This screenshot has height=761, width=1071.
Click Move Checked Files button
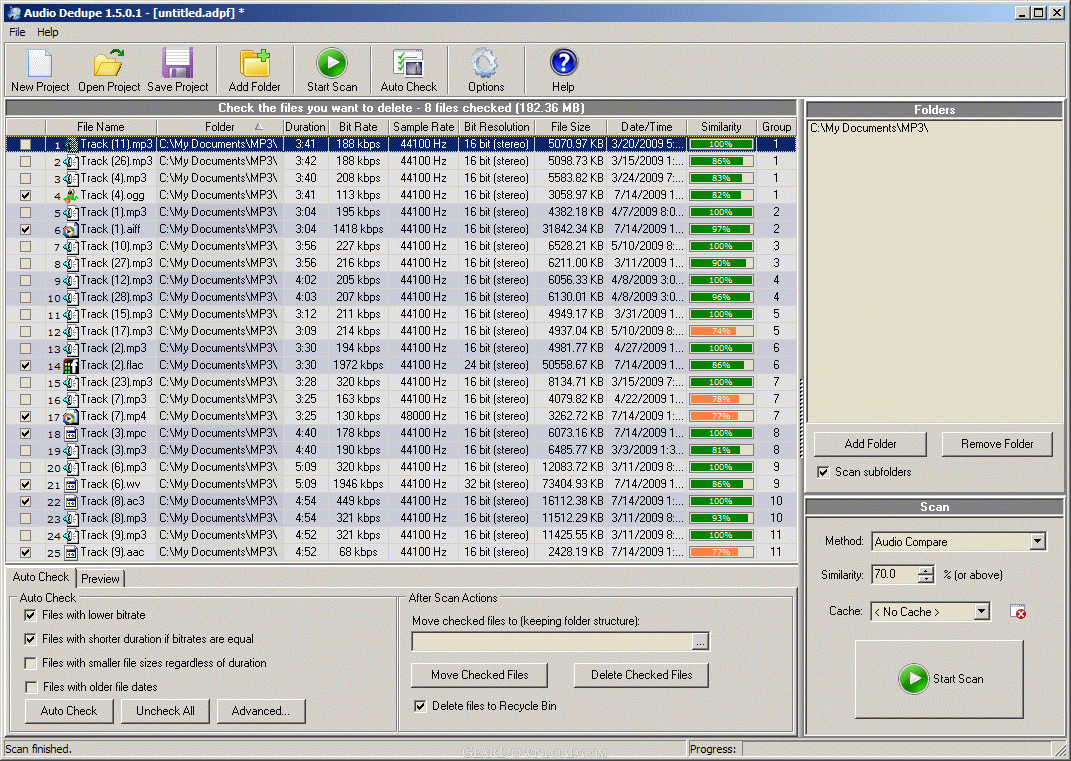[x=479, y=675]
